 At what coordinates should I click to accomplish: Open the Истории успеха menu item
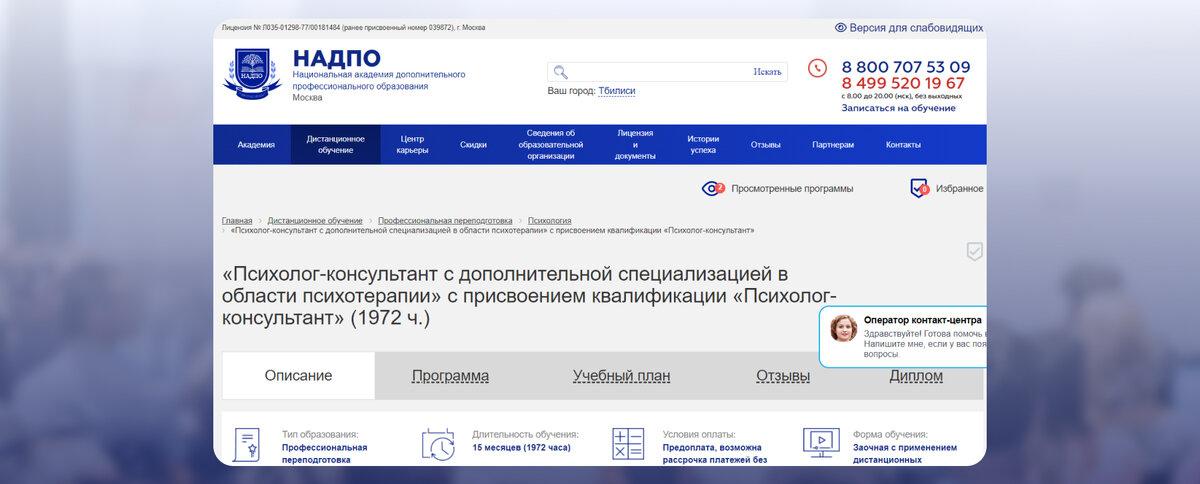[703, 145]
